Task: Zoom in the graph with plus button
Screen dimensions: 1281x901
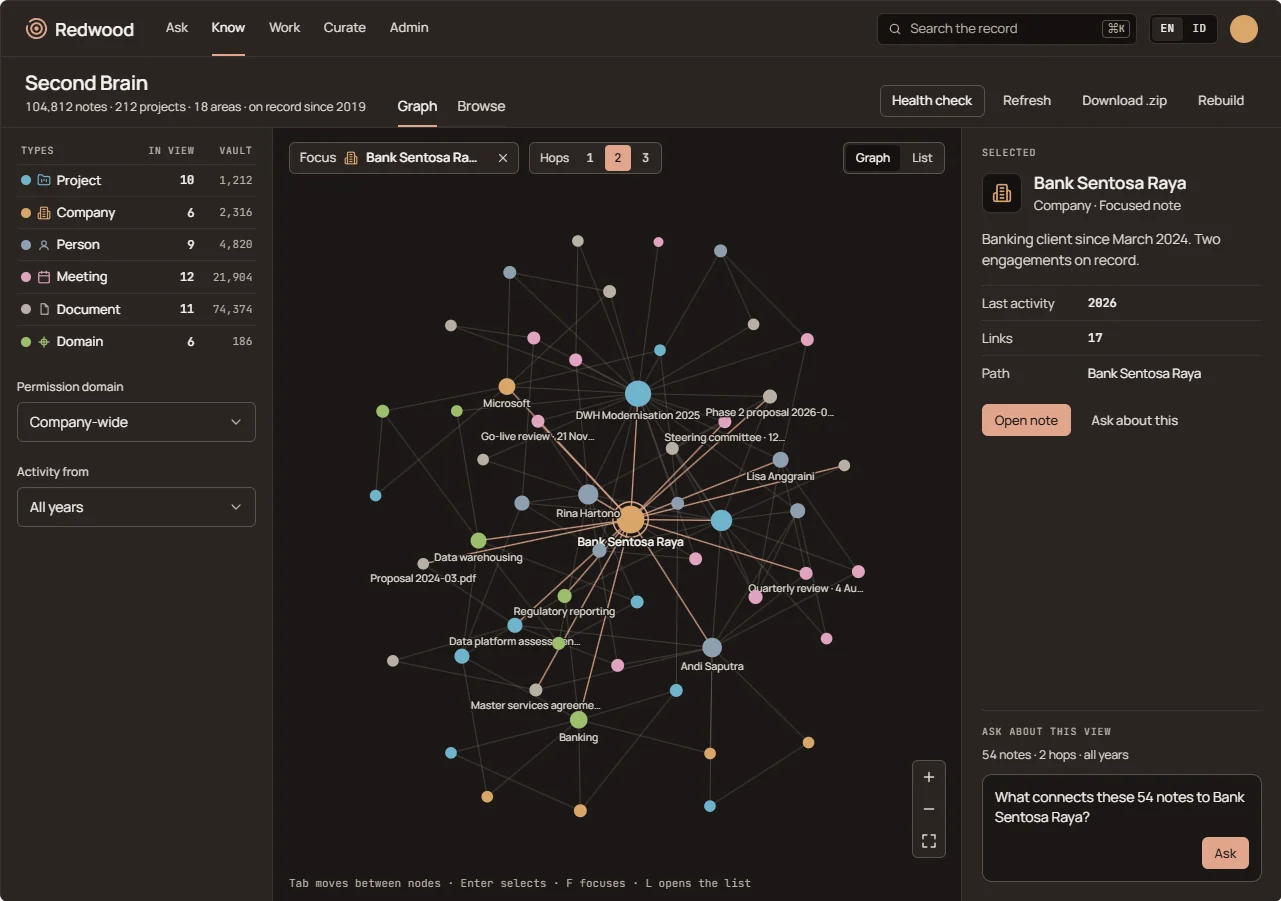Action: 929,777
